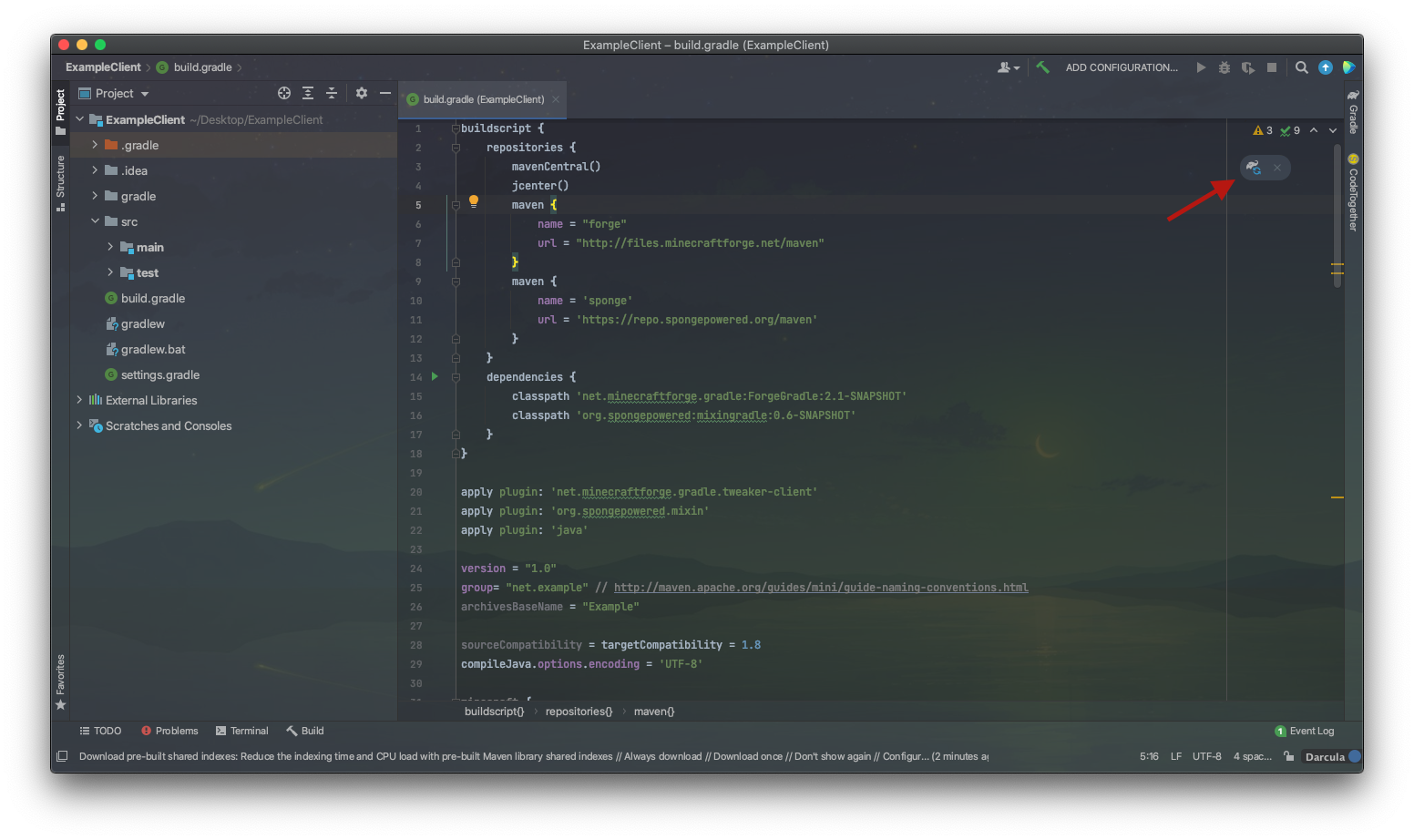Click the yellow intention light bulb on line 5
The height and width of the screenshot is (840, 1414).
tap(474, 201)
